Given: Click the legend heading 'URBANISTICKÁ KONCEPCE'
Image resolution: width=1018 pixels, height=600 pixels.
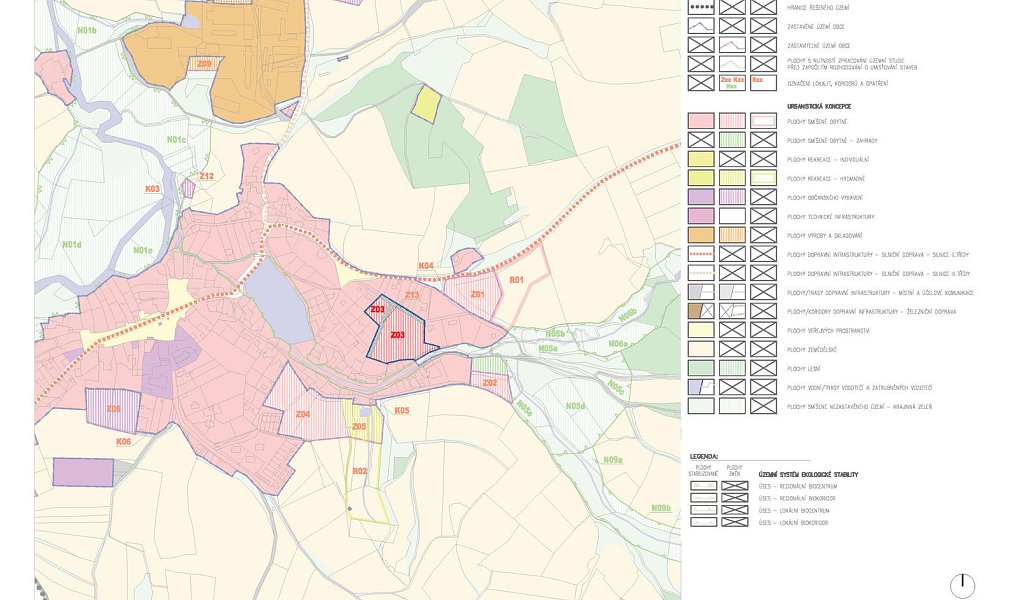Looking at the screenshot, I should (x=819, y=106).
